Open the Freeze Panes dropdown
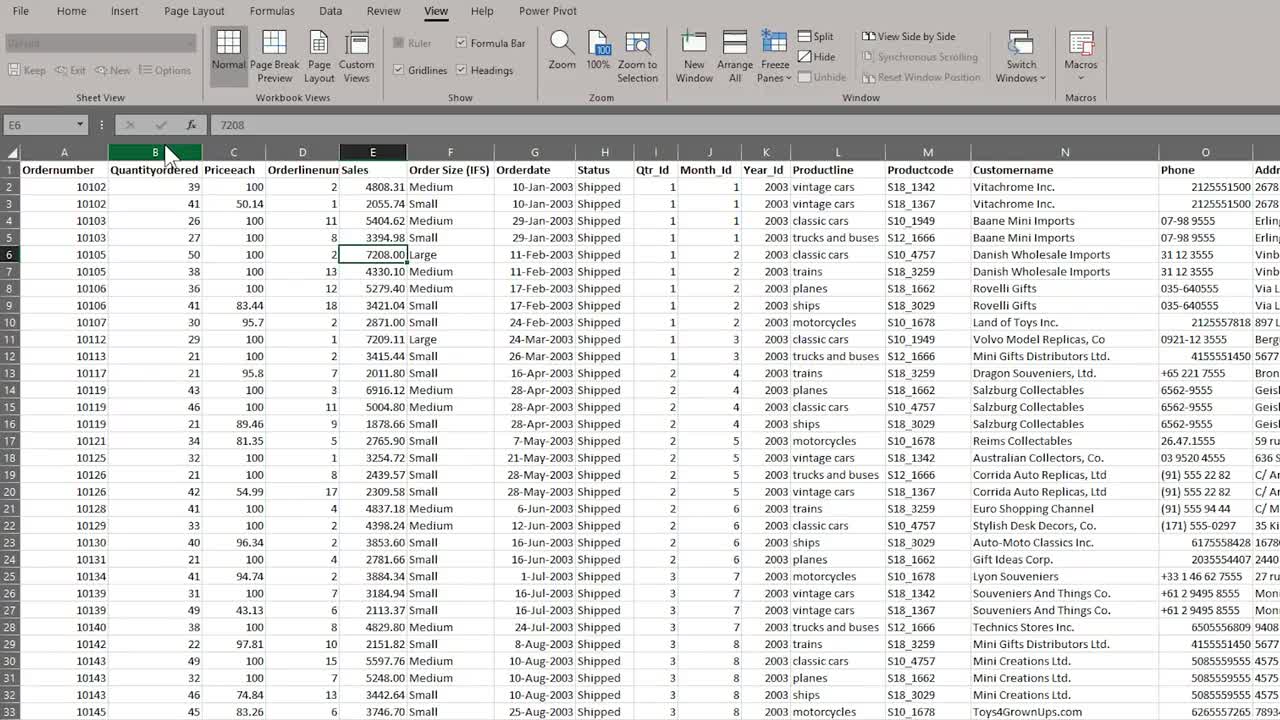This screenshot has width=1280, height=720. [x=774, y=55]
